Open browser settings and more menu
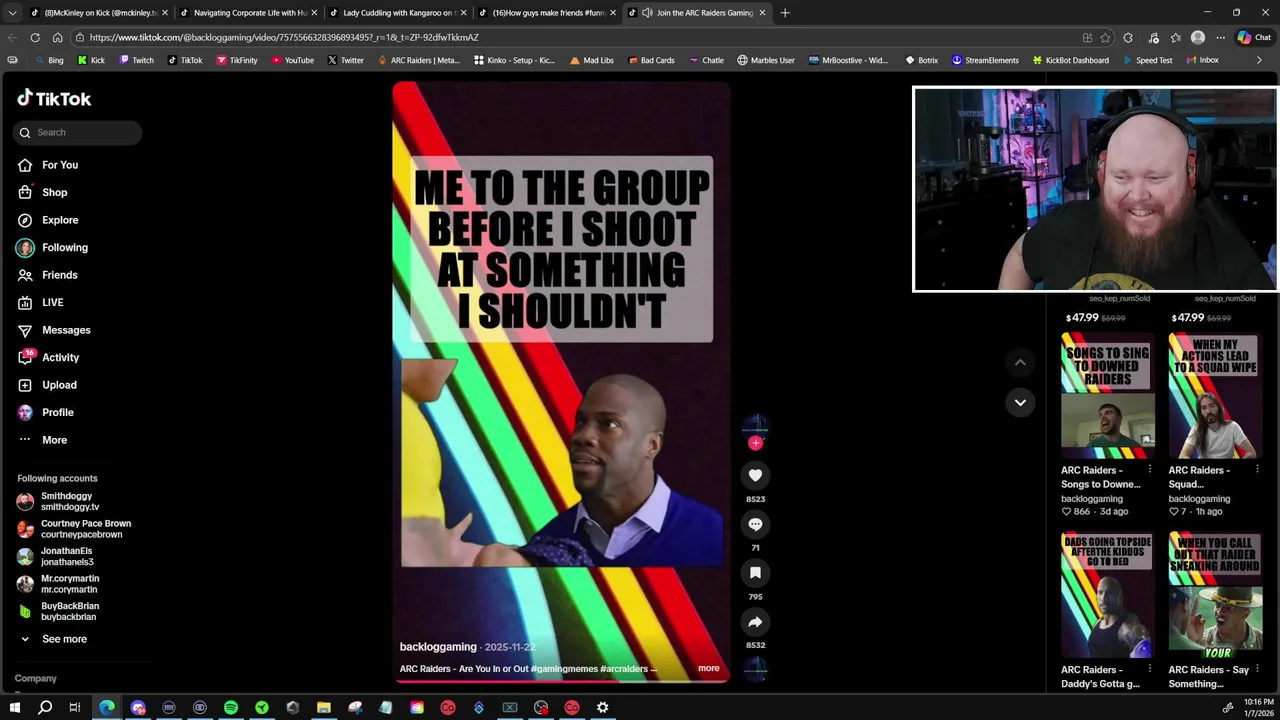This screenshot has height=720, width=1280. (x=1220, y=37)
